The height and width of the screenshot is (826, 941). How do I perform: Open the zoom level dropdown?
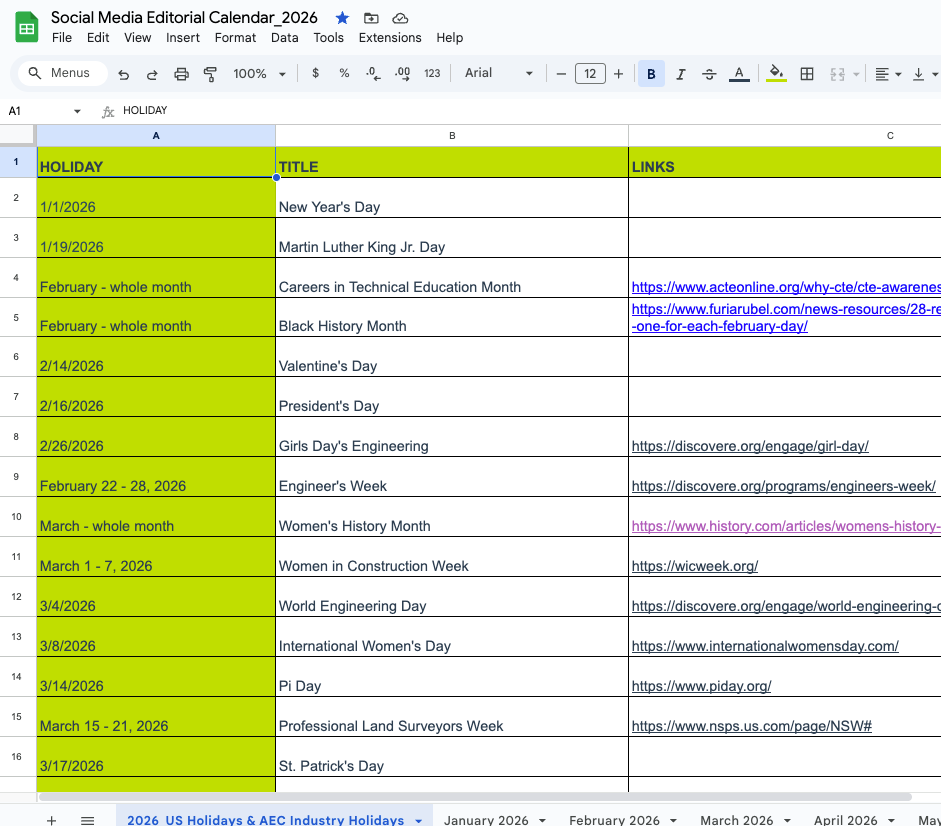pos(260,73)
